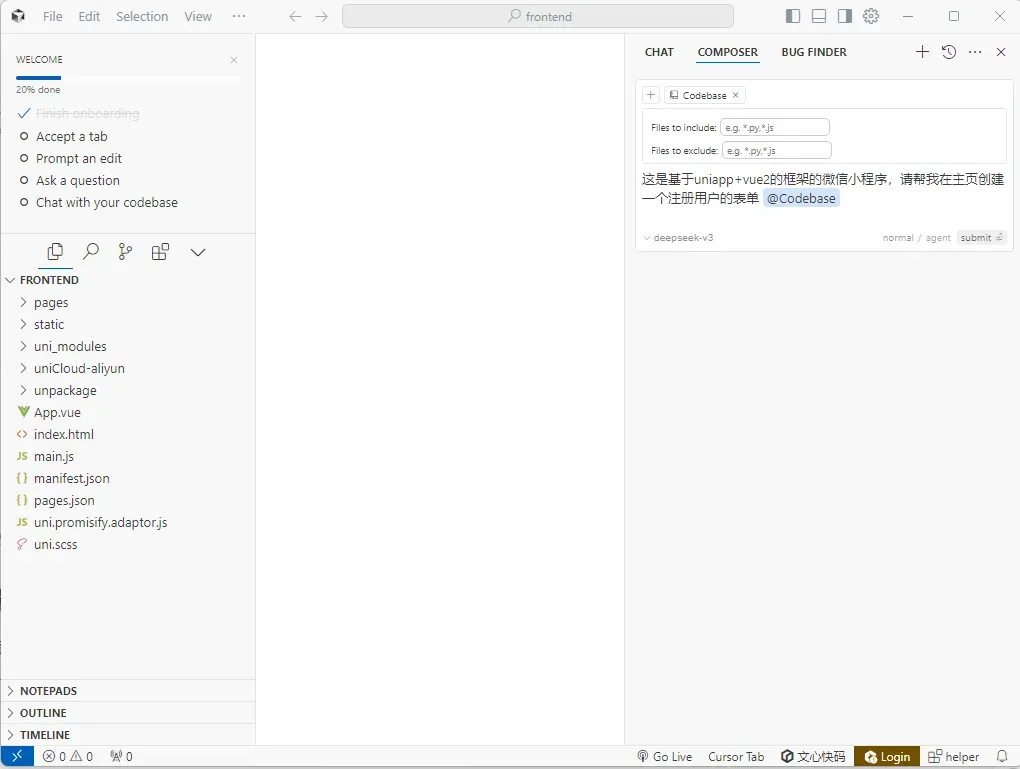1020x769 pixels.
Task: Show more sidebar views chevron
Action: coord(198,252)
